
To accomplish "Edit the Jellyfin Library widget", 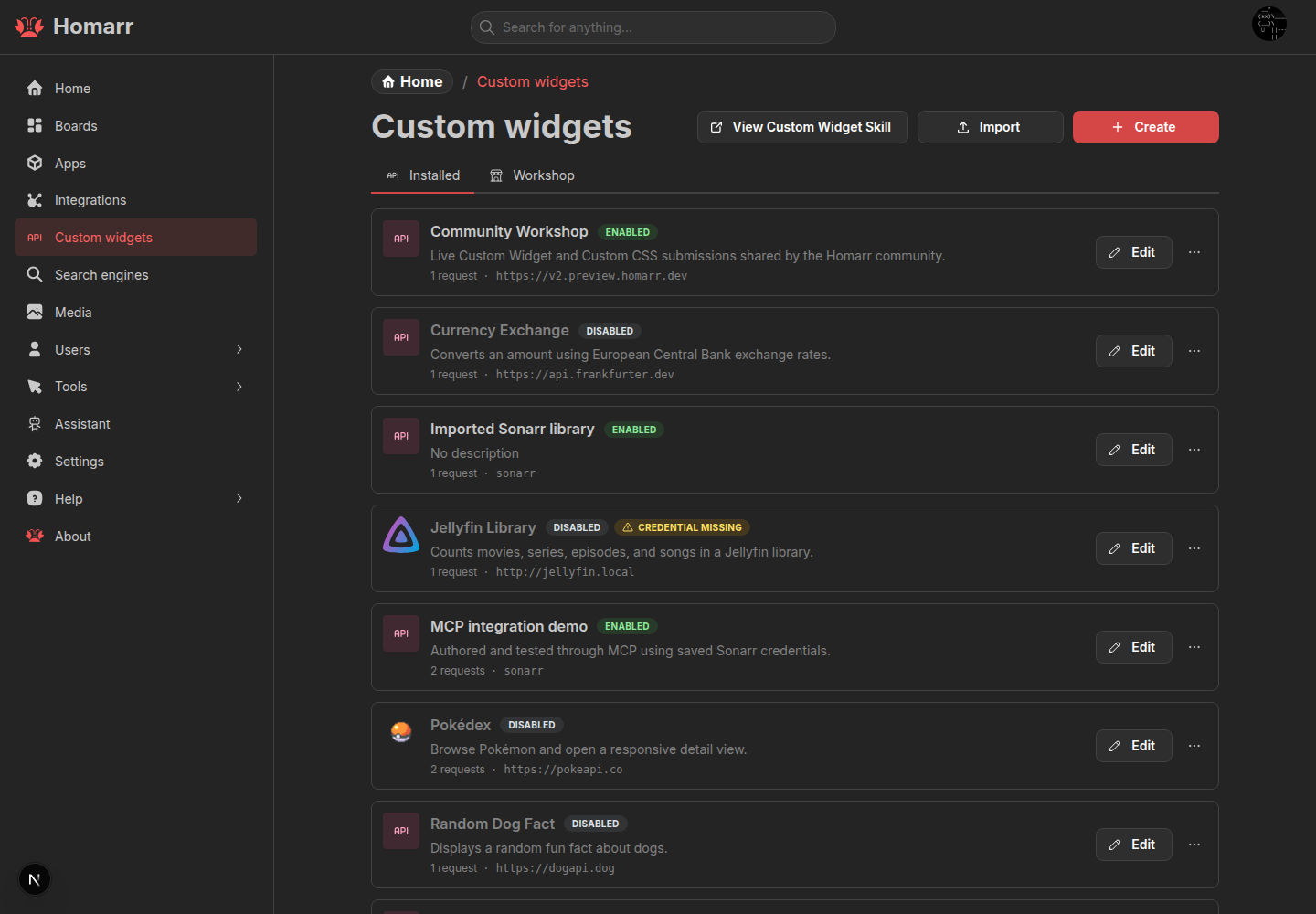I will coord(1134,548).
